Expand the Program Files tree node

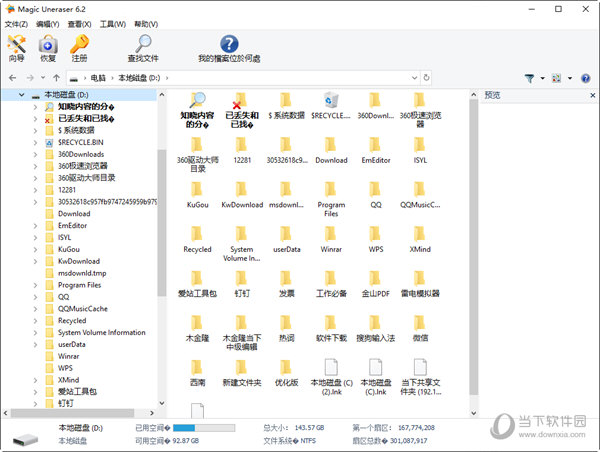pyautogui.click(x=35, y=285)
